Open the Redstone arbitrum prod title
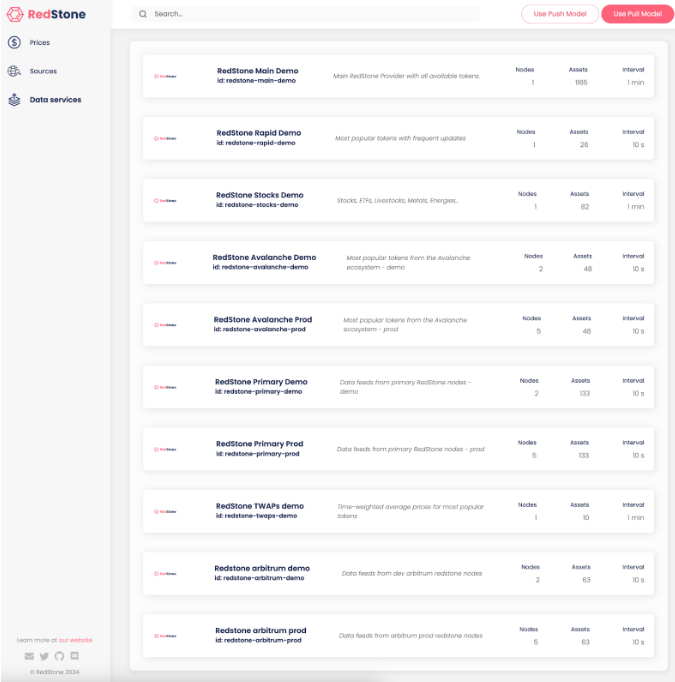This screenshot has width=675, height=682. tap(261, 630)
